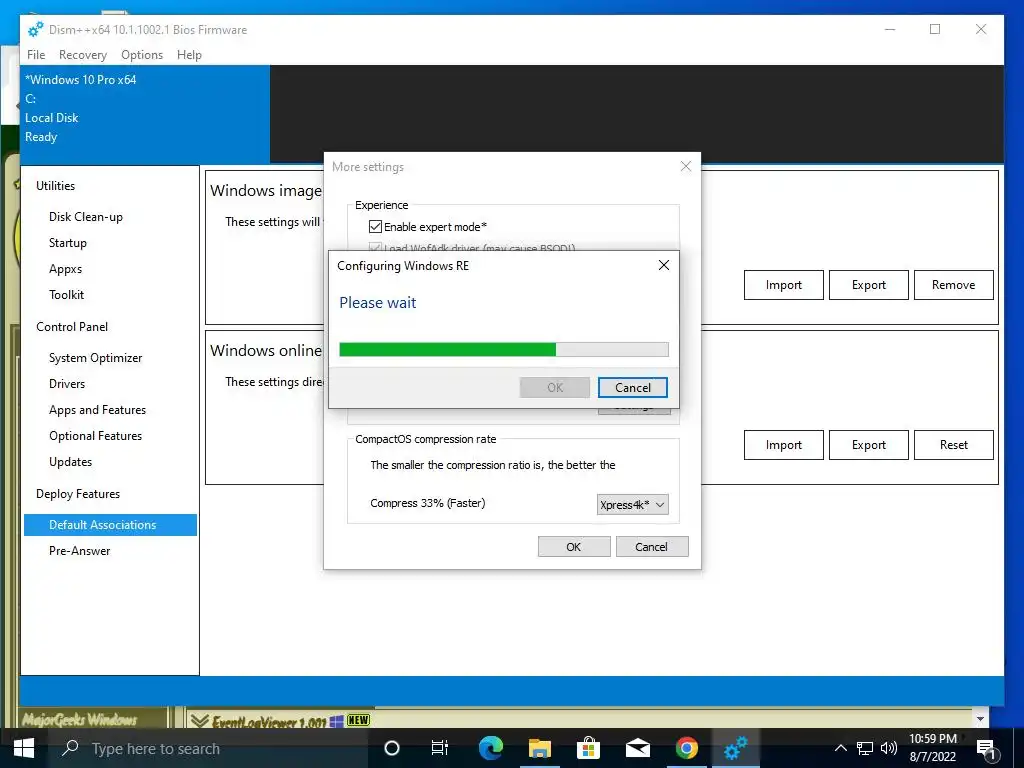1024x768 pixels.
Task: Open File Explorer from taskbar
Action: 540,748
